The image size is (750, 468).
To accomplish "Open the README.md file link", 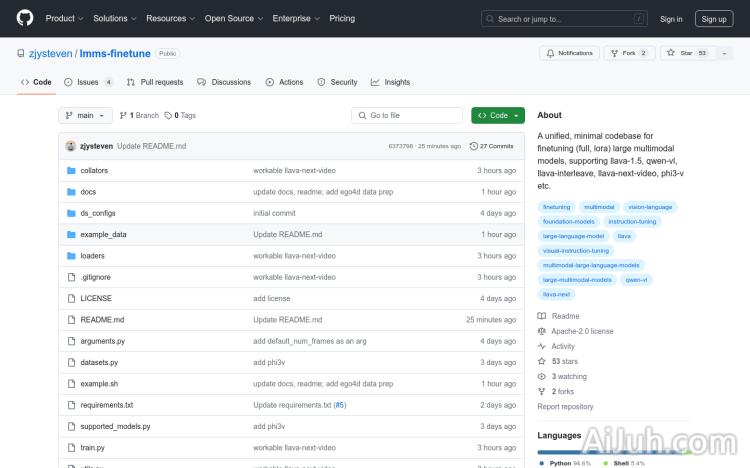I will point(102,320).
